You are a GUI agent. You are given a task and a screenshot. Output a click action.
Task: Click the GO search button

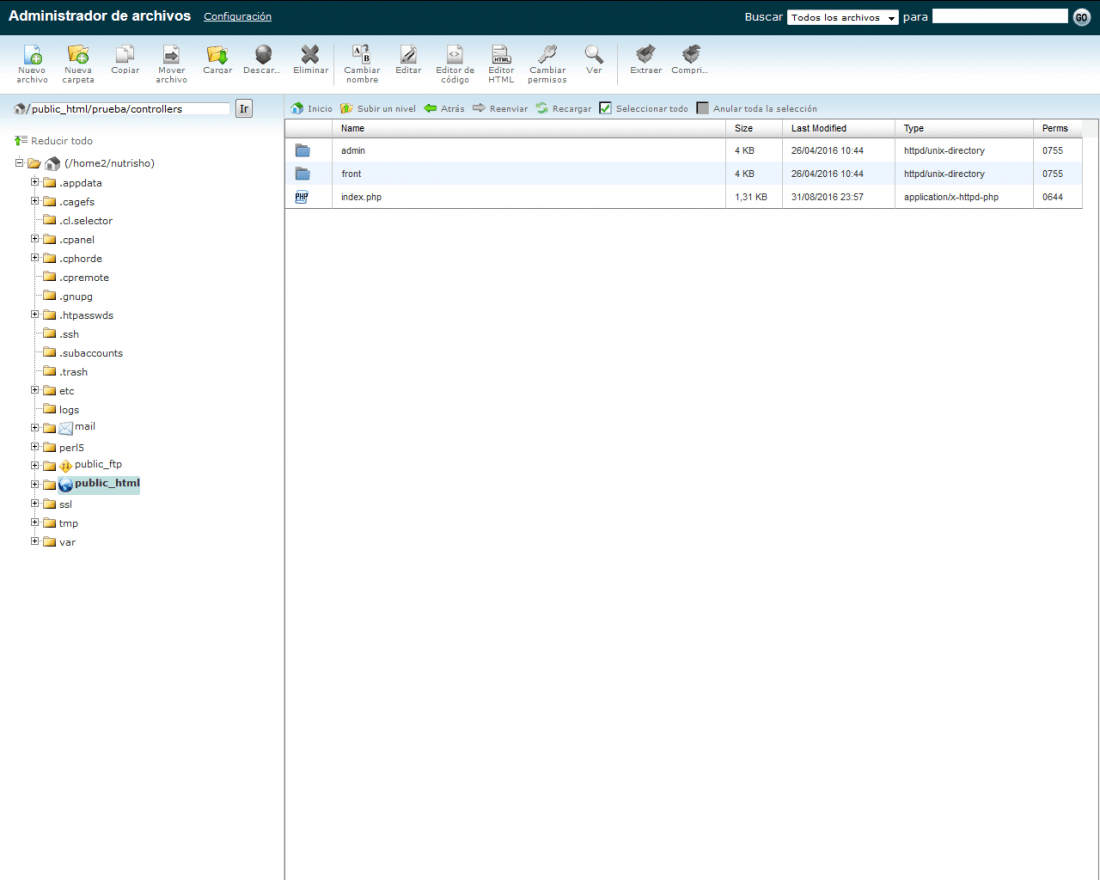pos(1082,18)
